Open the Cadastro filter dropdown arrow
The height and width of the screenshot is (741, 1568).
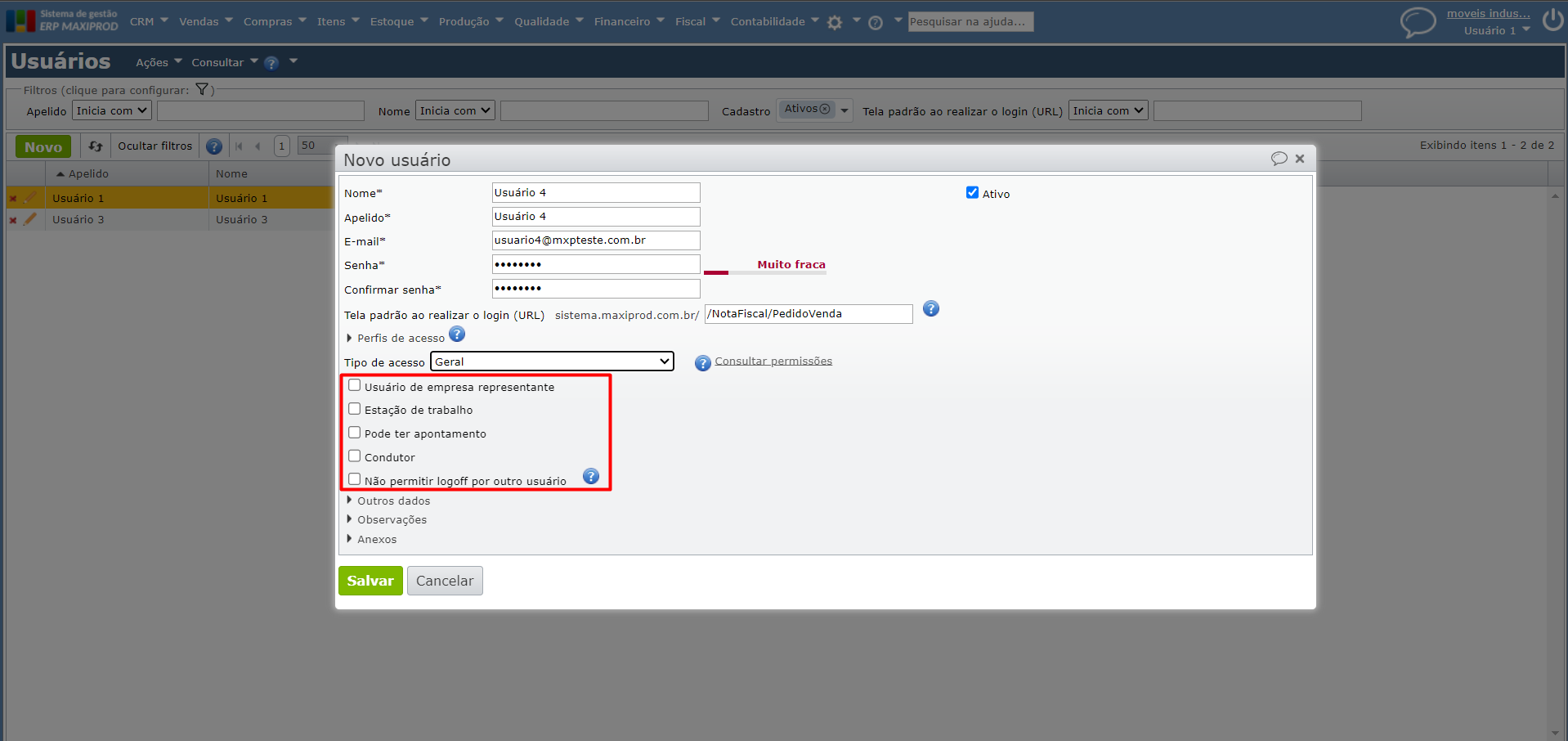844,110
